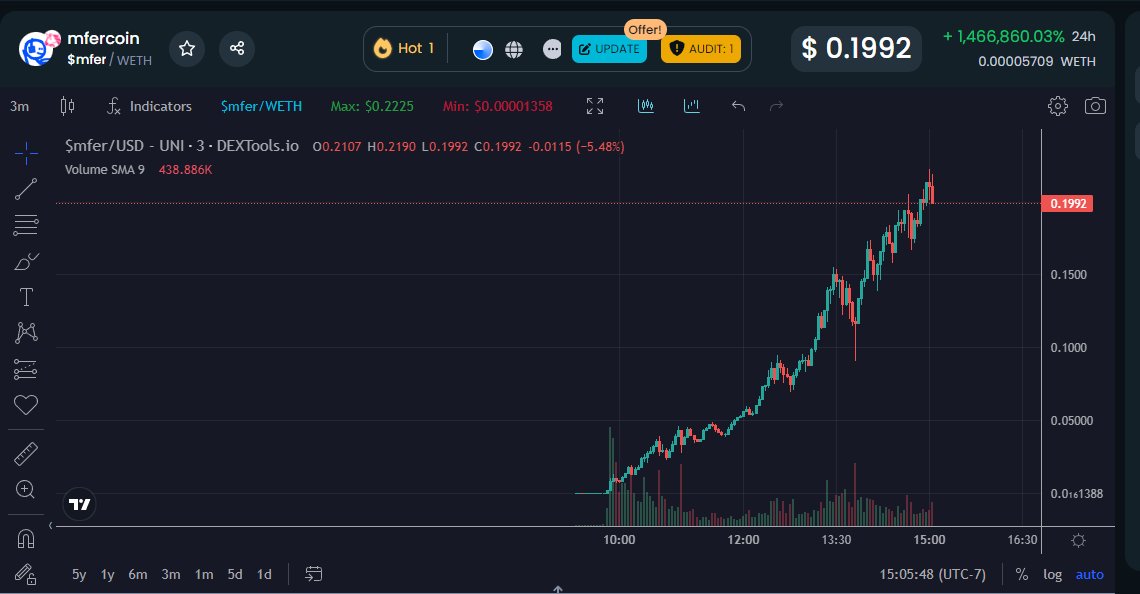
Task: Click the 0.1992 current price label
Action: pyautogui.click(x=1067, y=204)
